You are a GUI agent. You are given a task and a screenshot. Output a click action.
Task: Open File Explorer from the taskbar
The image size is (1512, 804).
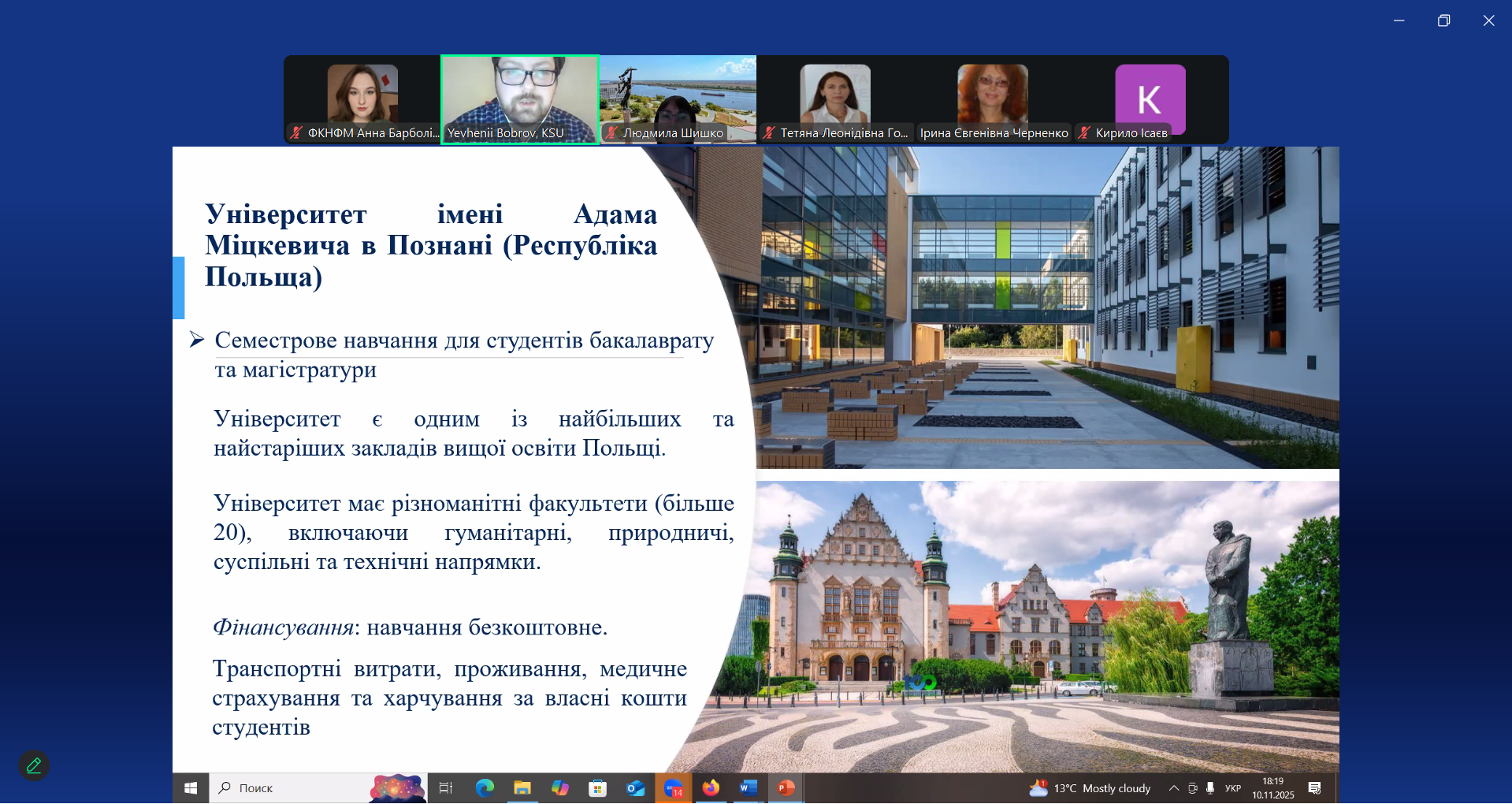point(522,787)
